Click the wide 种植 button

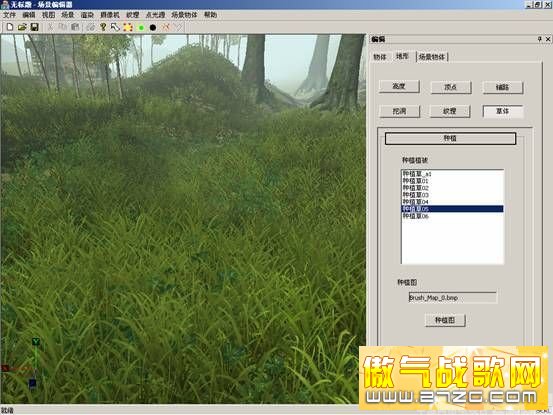pyautogui.click(x=450, y=138)
